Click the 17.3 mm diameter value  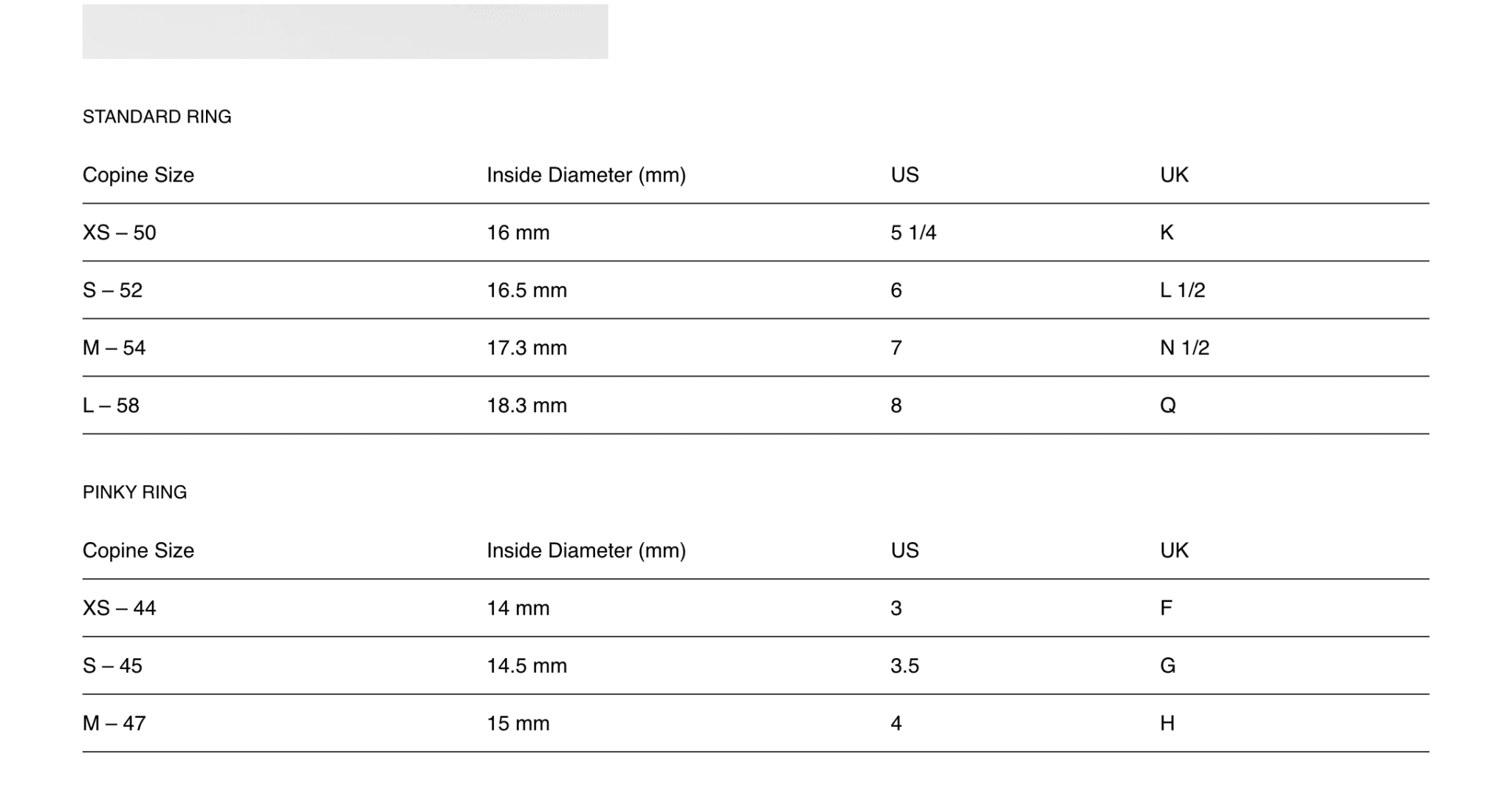[x=526, y=348]
